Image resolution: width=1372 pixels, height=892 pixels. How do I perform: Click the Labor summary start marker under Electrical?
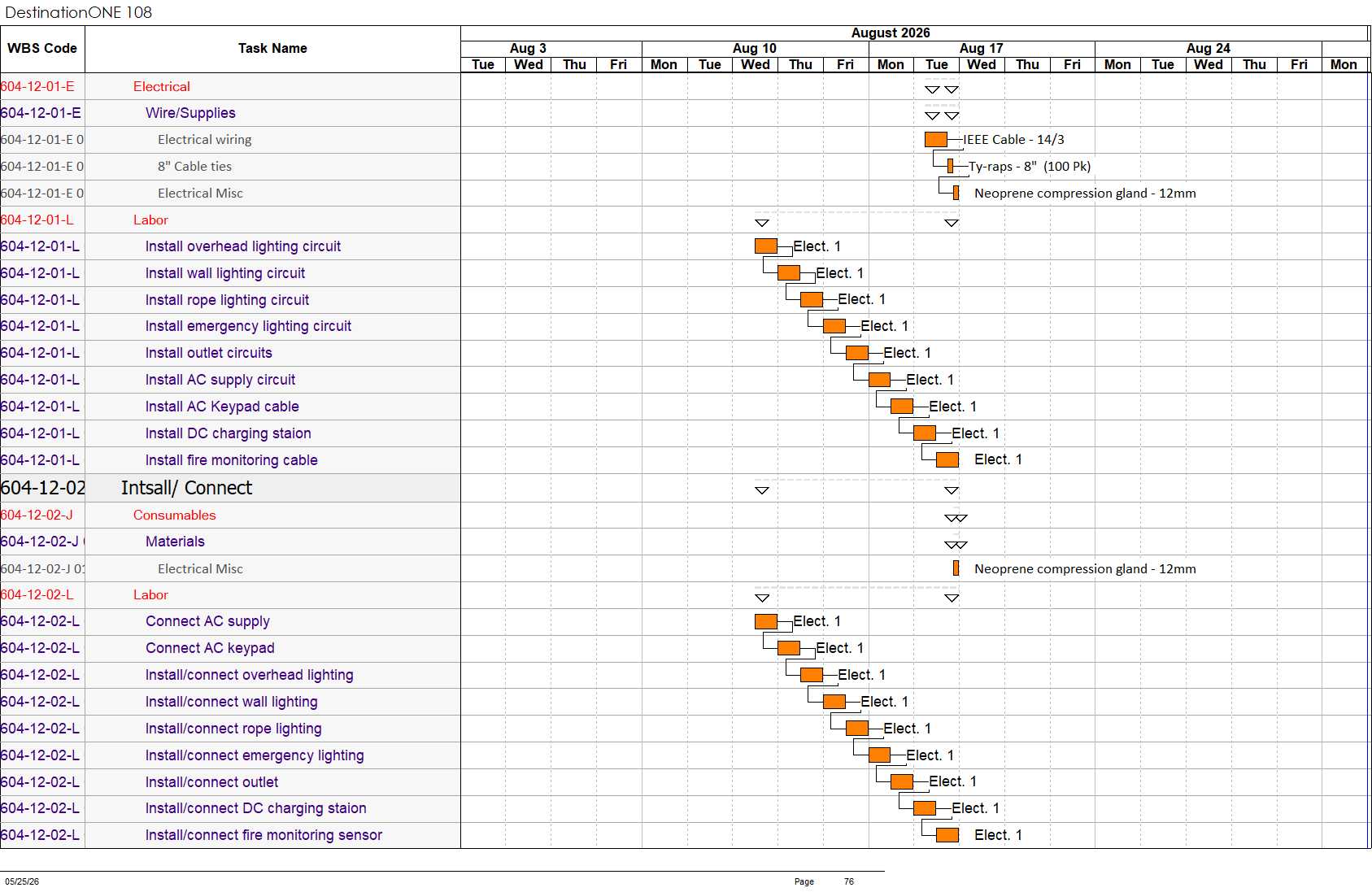(762, 223)
